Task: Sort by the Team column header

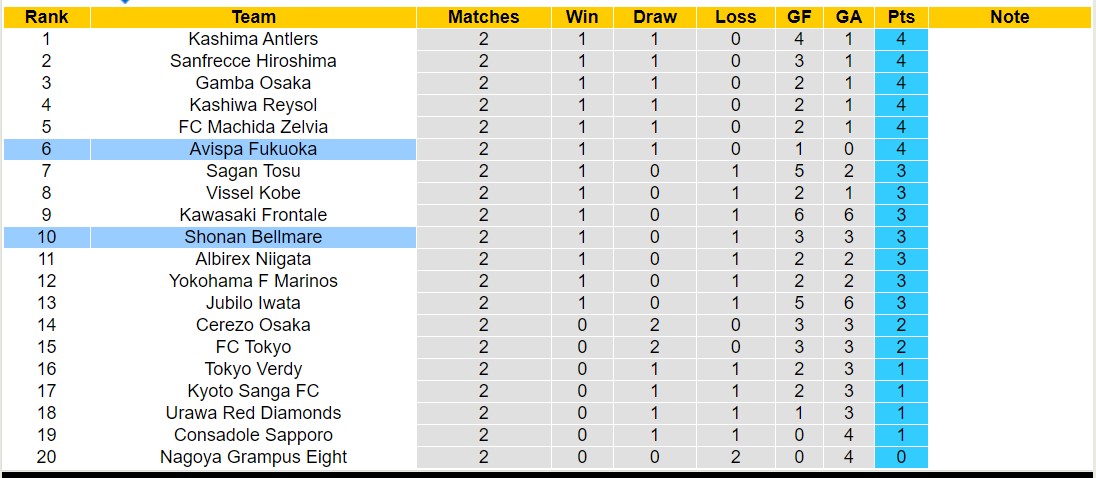Action: tap(253, 17)
